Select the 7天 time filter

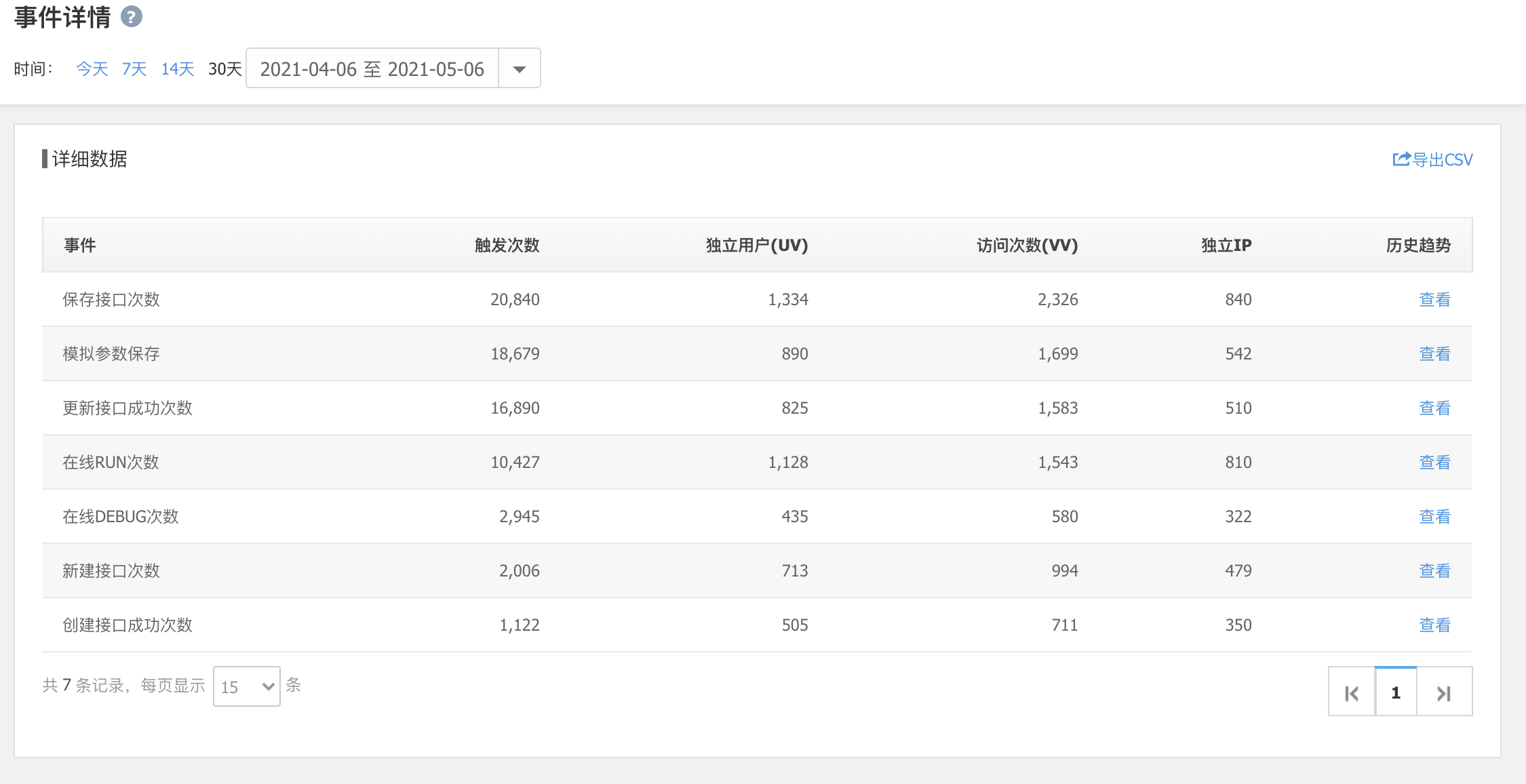134,68
